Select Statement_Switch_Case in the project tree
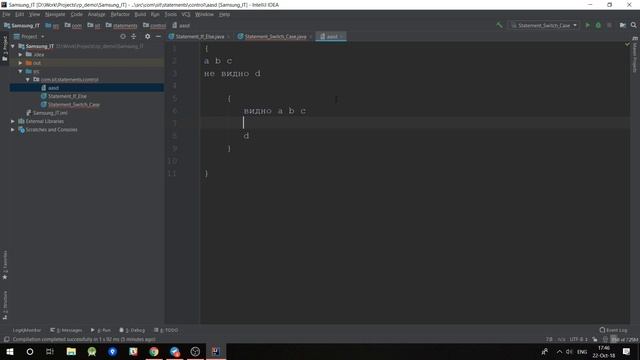 click(73, 104)
